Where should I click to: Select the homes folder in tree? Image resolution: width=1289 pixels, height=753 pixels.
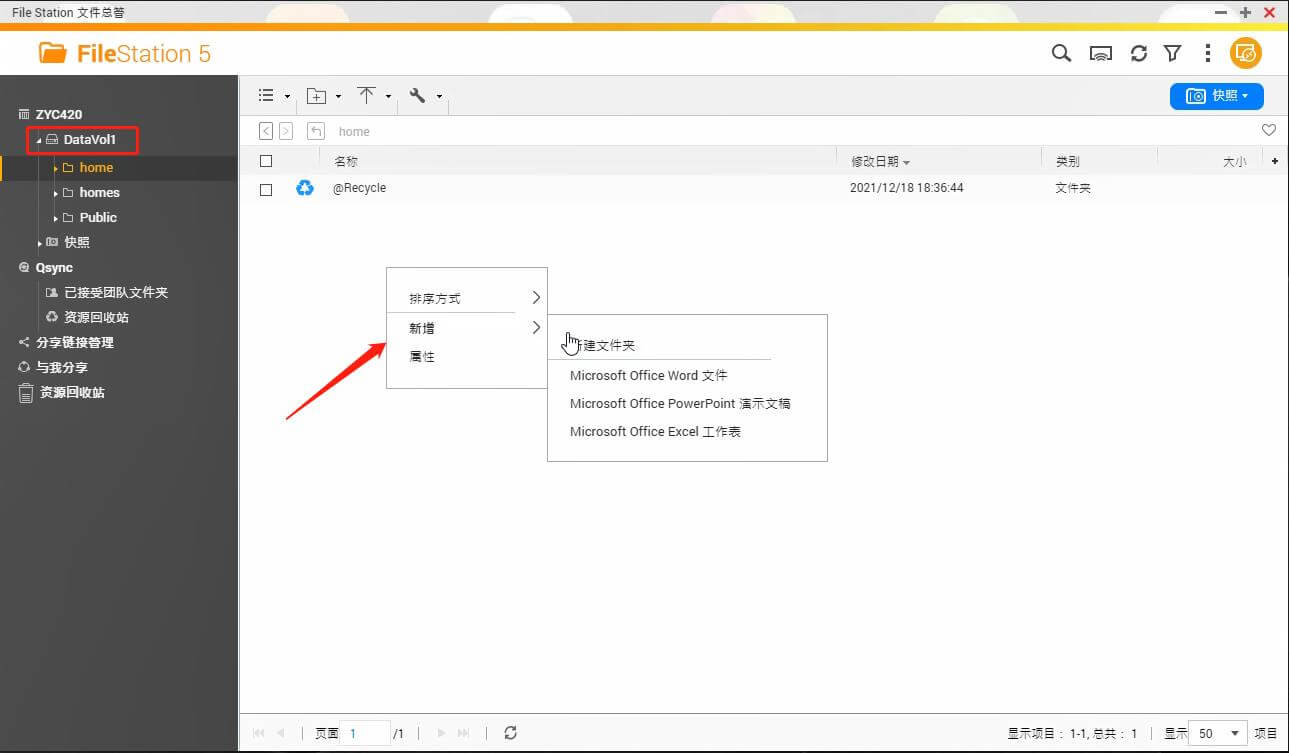coord(99,193)
